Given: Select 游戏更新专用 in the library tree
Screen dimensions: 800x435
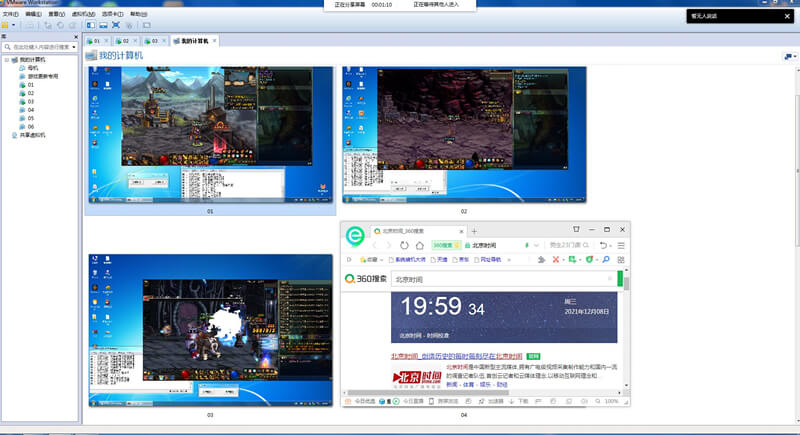Looking at the screenshot, I should pos(43,76).
